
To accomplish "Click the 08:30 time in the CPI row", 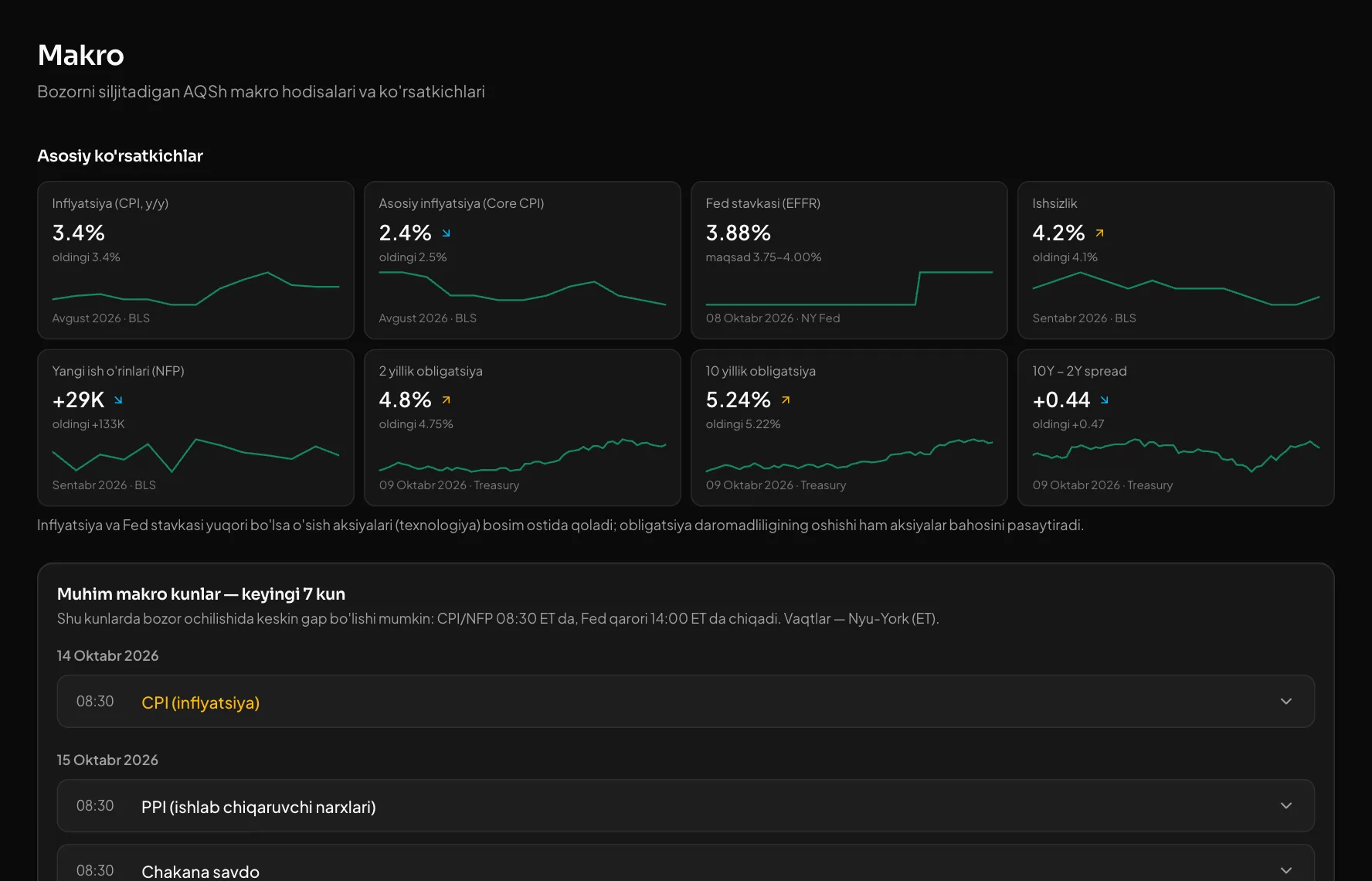I will (94, 702).
